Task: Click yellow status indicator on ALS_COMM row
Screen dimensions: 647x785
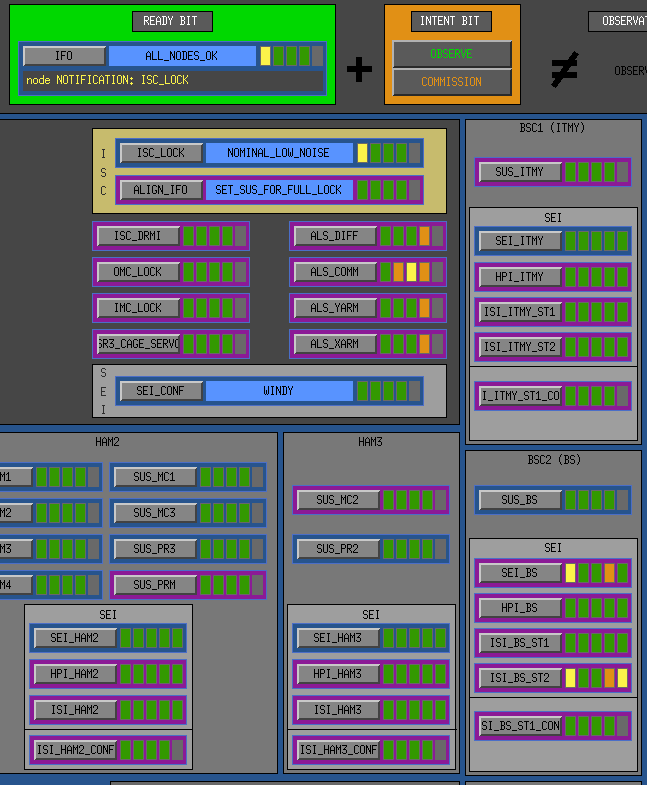Action: click(x=412, y=272)
